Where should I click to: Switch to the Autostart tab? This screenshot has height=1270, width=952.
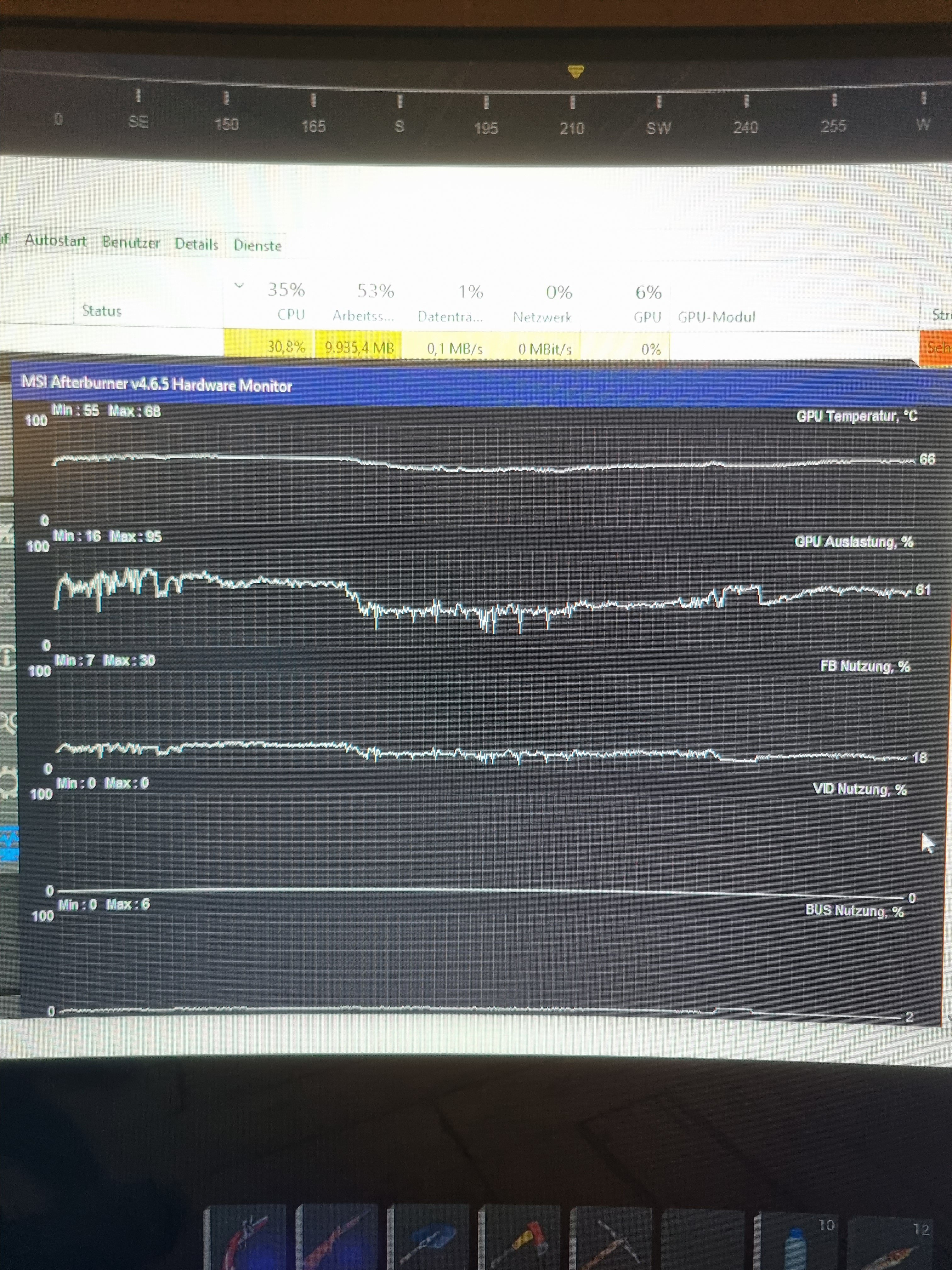click(x=56, y=241)
